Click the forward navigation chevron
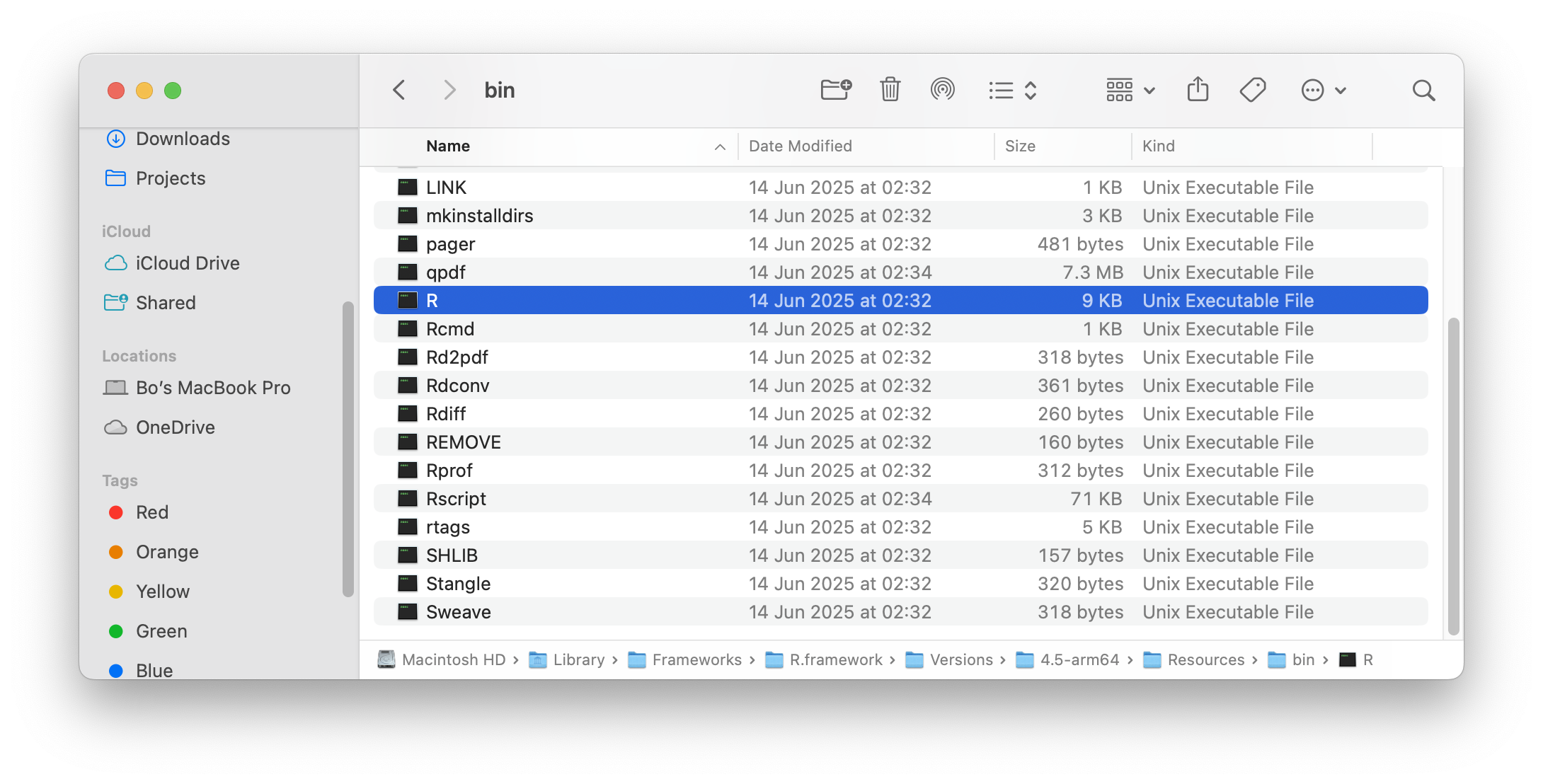Image resolution: width=1543 pixels, height=784 pixels. 449,90
